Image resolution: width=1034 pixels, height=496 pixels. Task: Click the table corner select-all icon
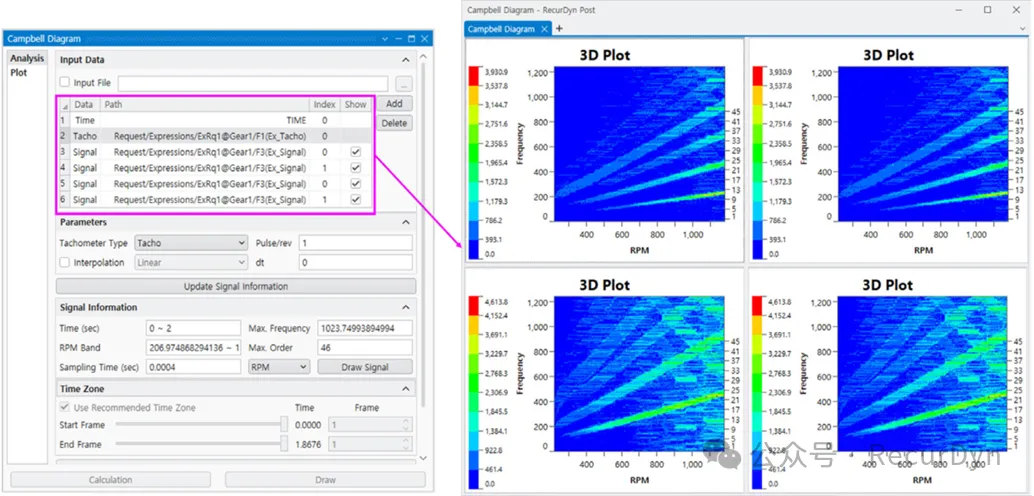tap(64, 104)
